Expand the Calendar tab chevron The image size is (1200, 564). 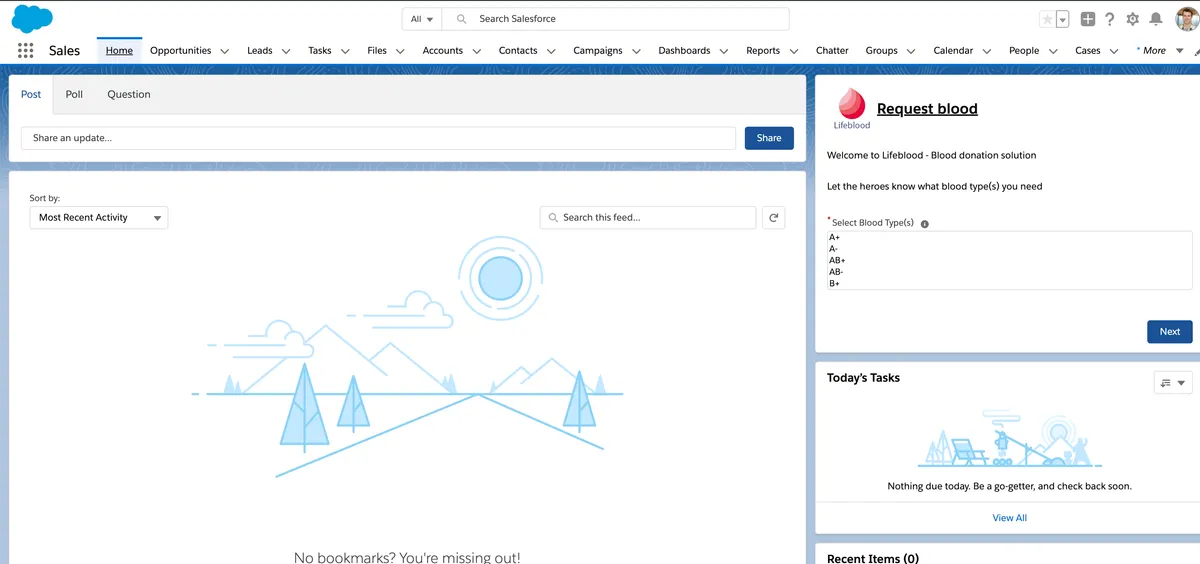coord(987,51)
